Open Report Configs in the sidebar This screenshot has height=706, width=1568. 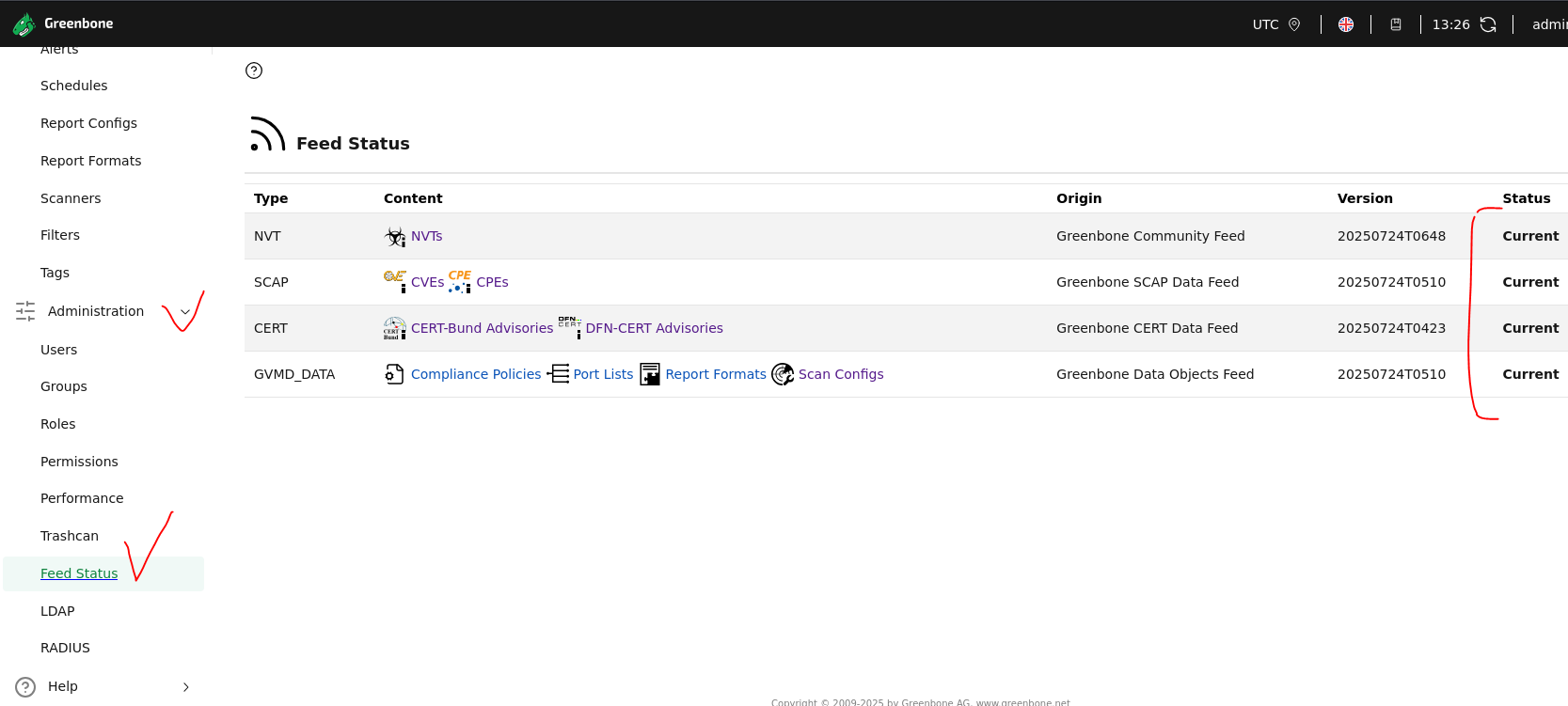tap(88, 123)
